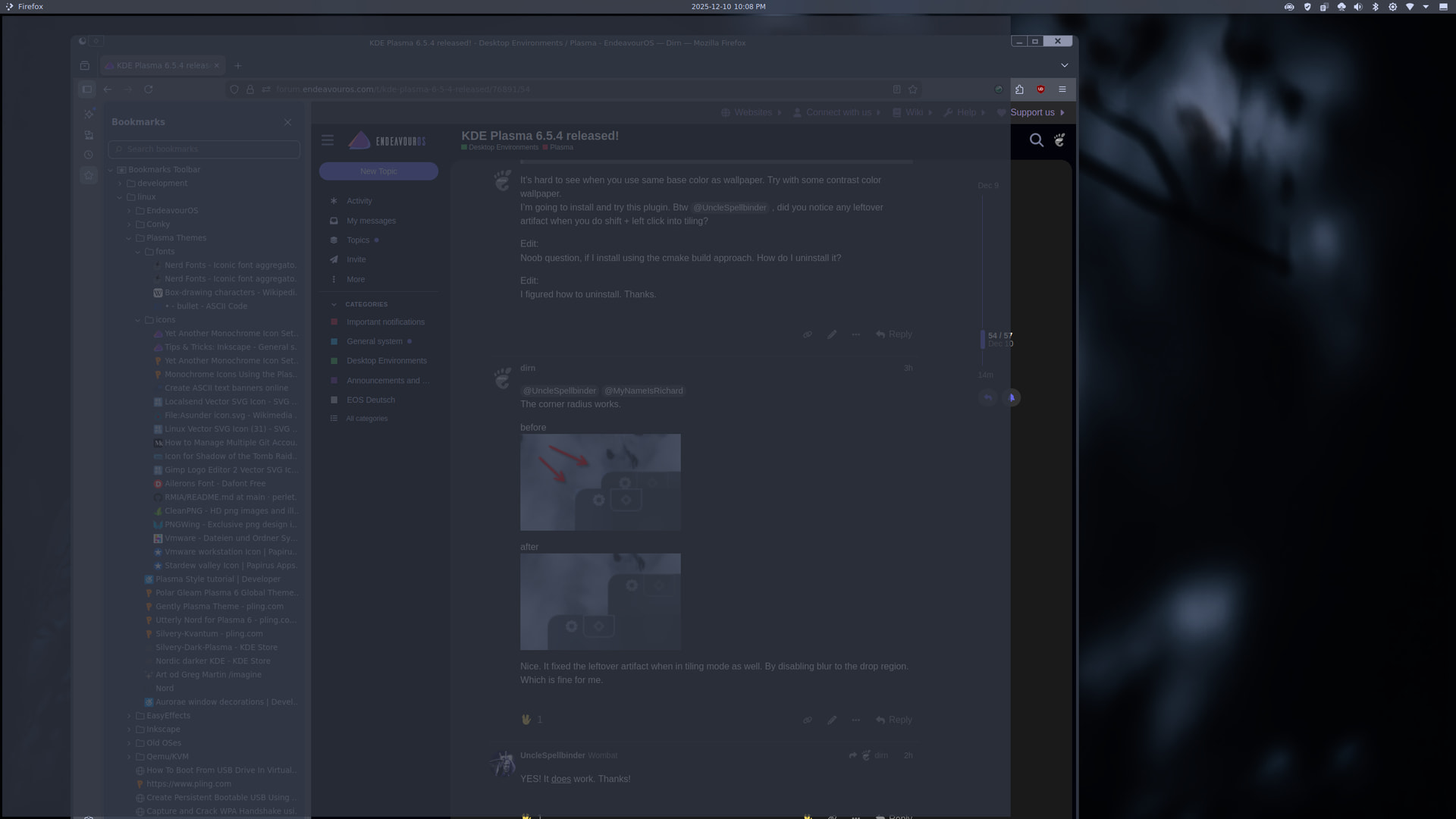Screen dimensions: 1456x819
Task: Open the 'after' screenshot thumbnail
Action: point(601,602)
